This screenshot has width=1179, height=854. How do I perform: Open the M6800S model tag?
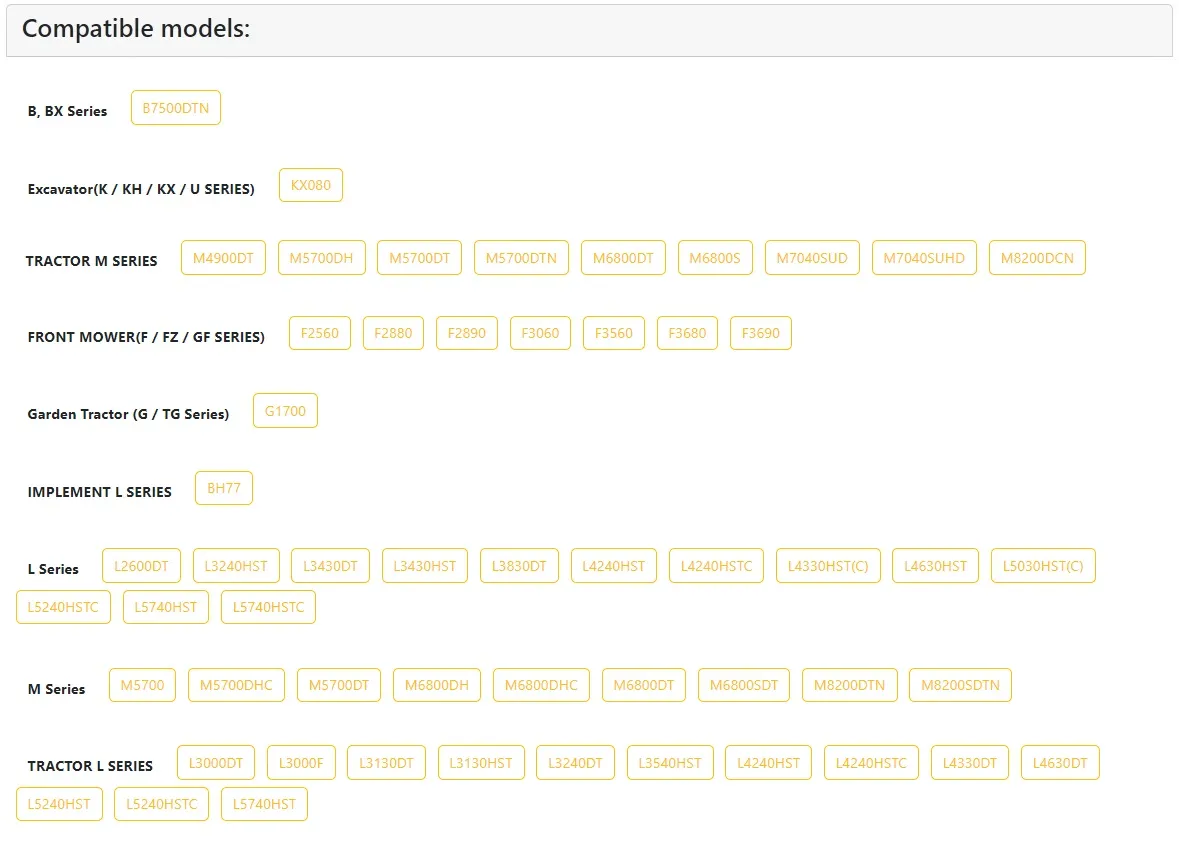715,258
